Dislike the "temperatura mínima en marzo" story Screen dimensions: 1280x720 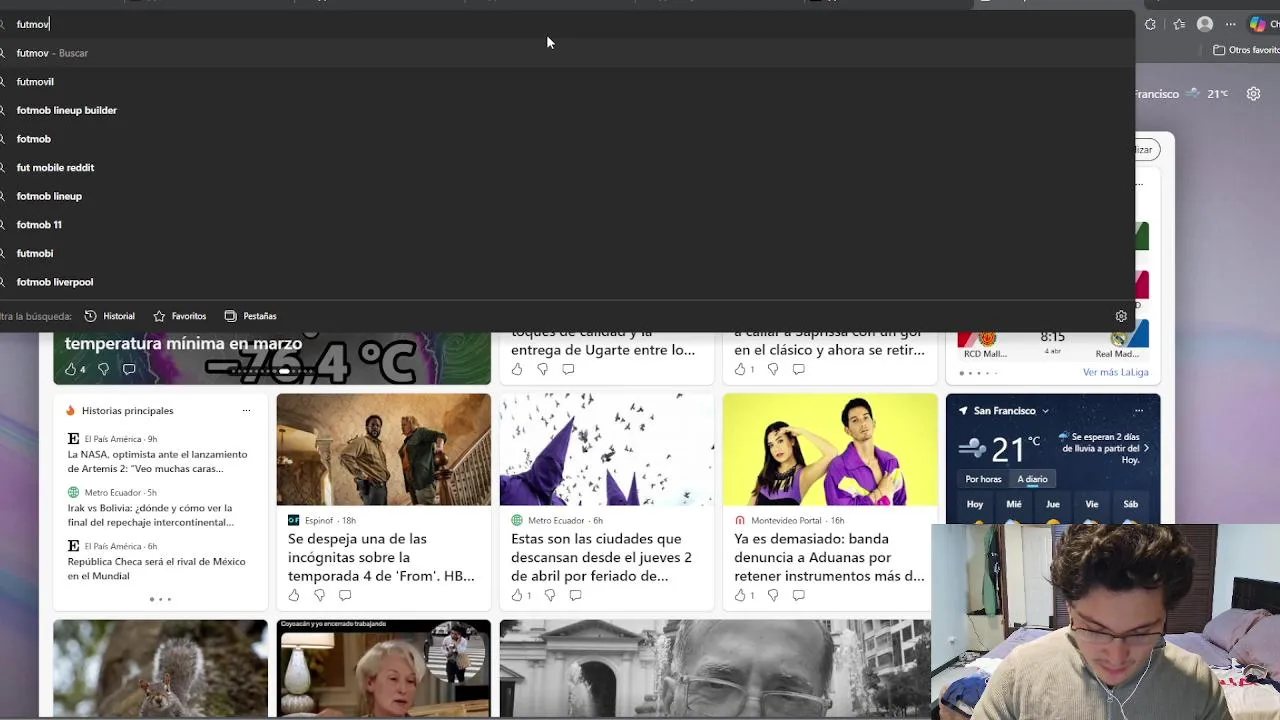tap(103, 369)
